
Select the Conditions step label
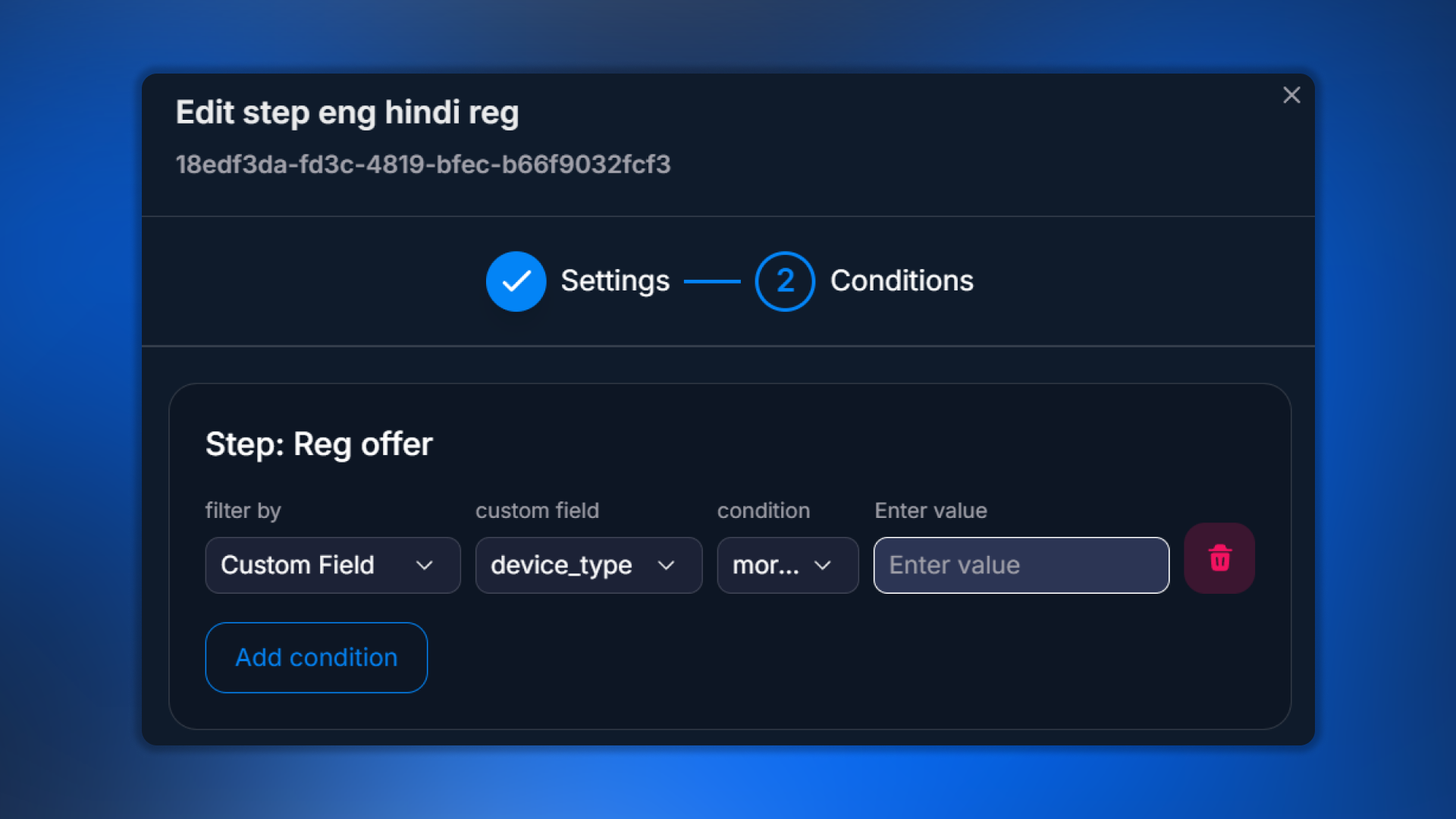(x=901, y=281)
